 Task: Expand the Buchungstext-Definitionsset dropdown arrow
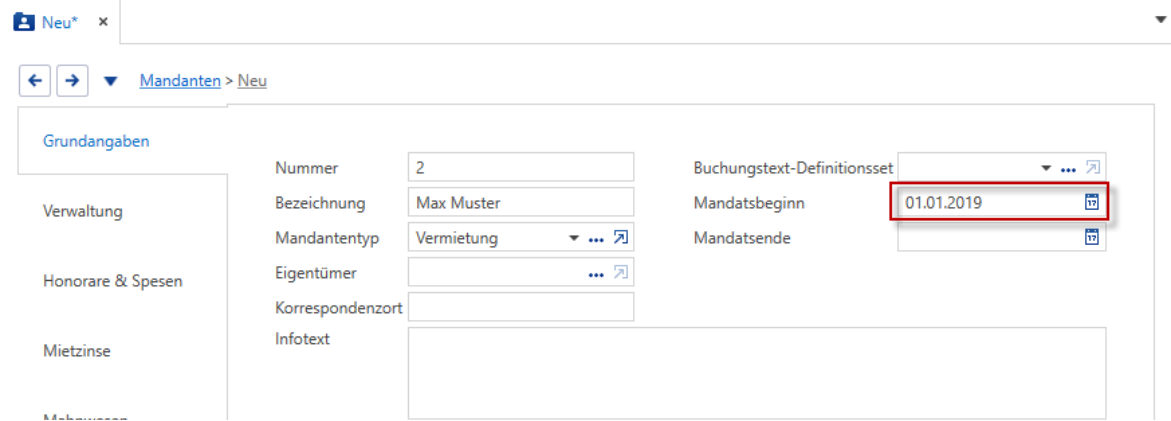point(1046,168)
